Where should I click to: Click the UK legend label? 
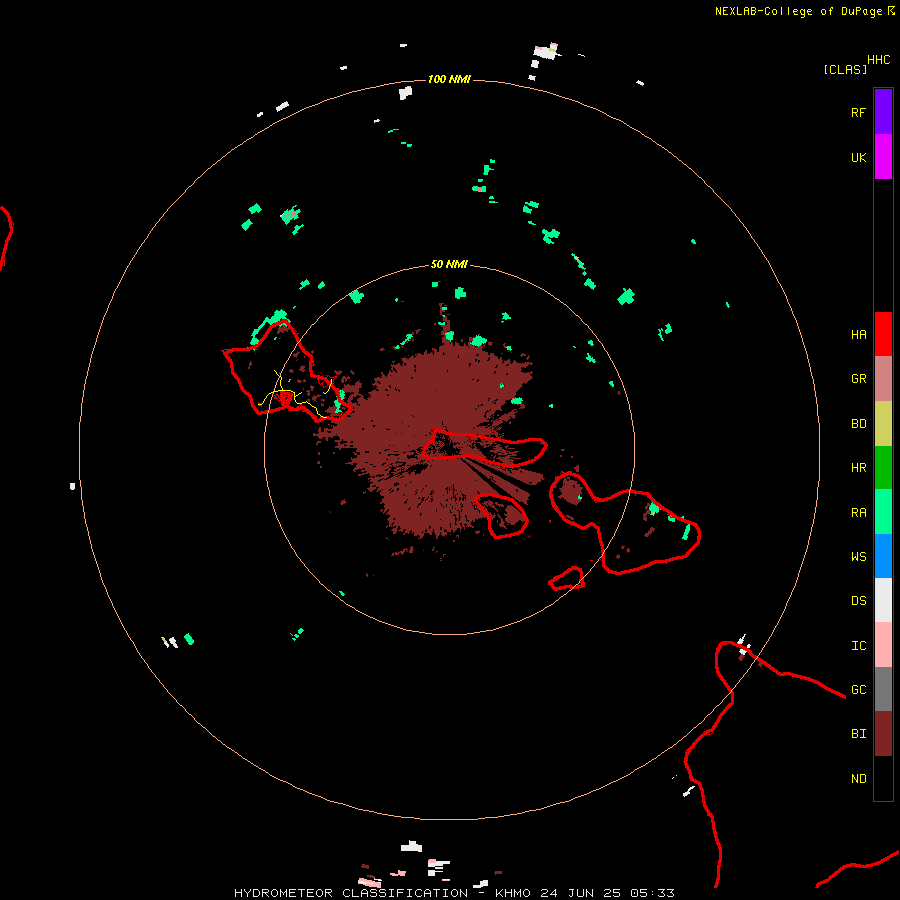pos(858,158)
